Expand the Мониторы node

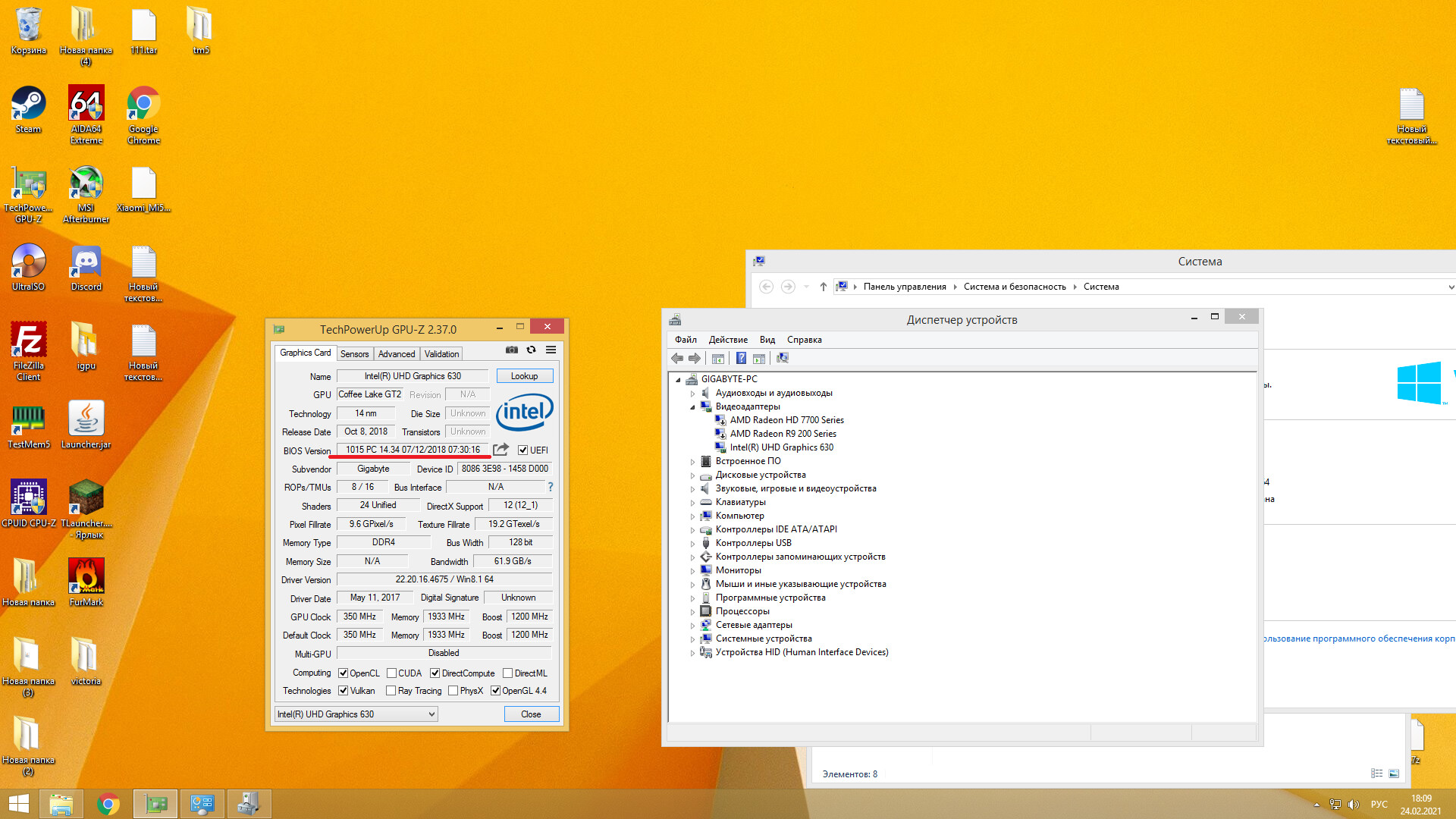(x=692, y=571)
